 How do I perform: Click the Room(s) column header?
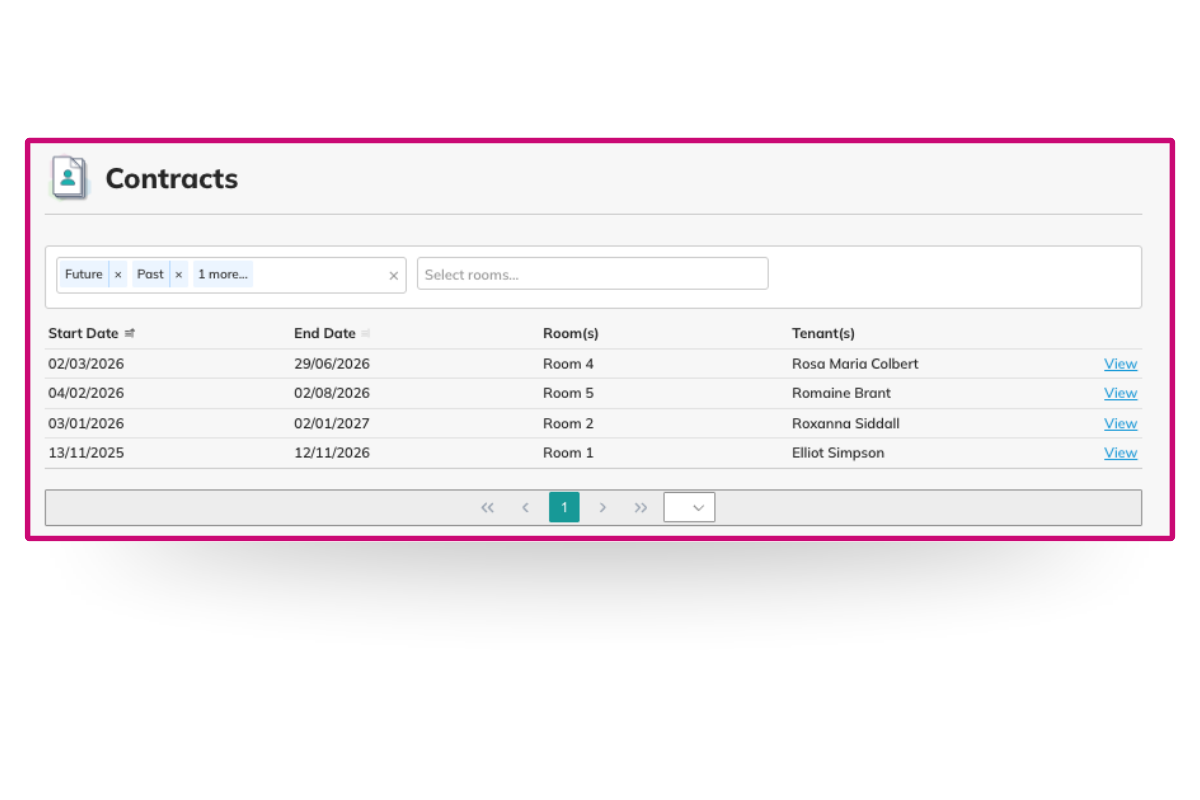pyautogui.click(x=570, y=334)
